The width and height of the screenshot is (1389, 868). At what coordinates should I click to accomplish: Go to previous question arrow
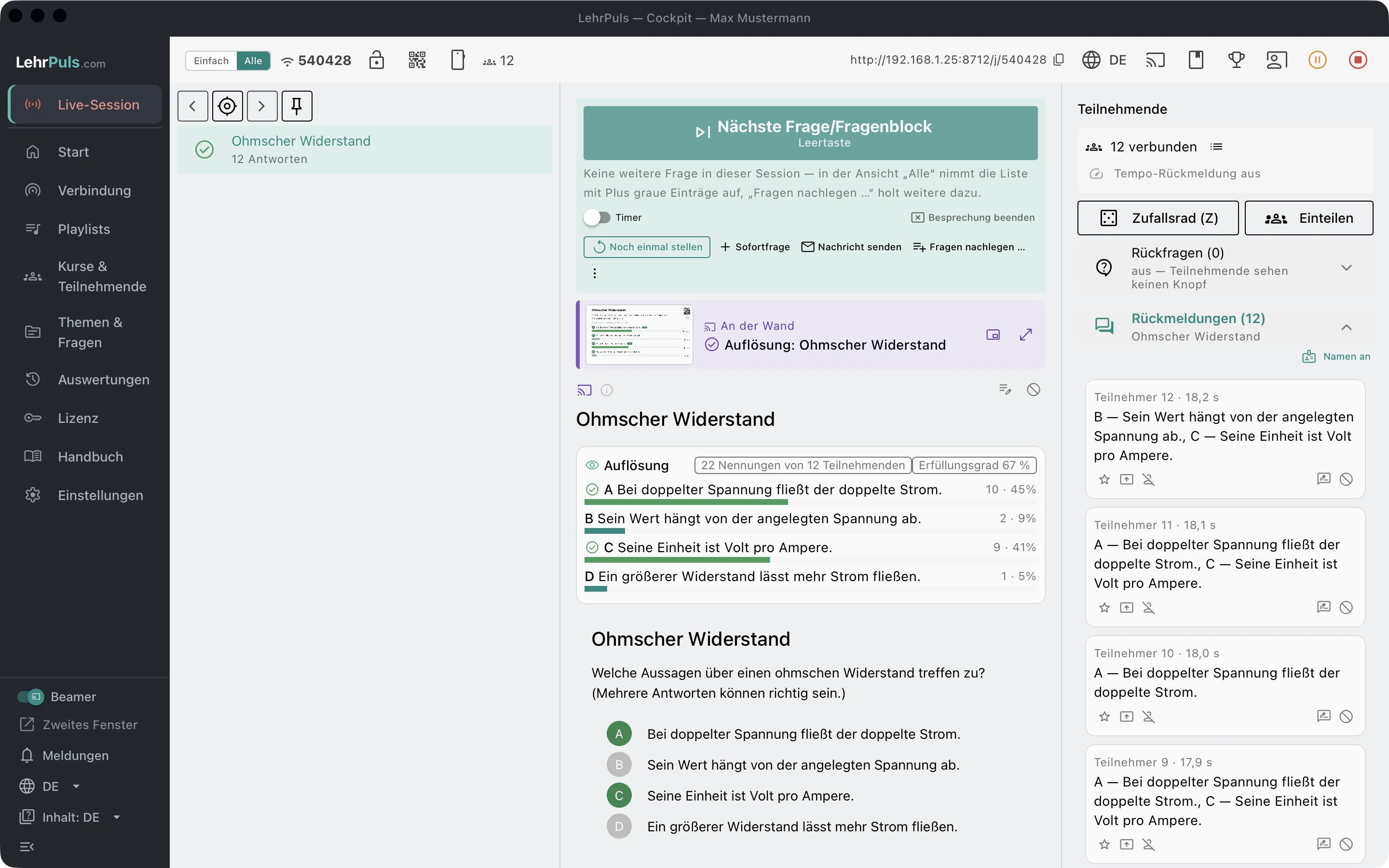pyautogui.click(x=193, y=106)
